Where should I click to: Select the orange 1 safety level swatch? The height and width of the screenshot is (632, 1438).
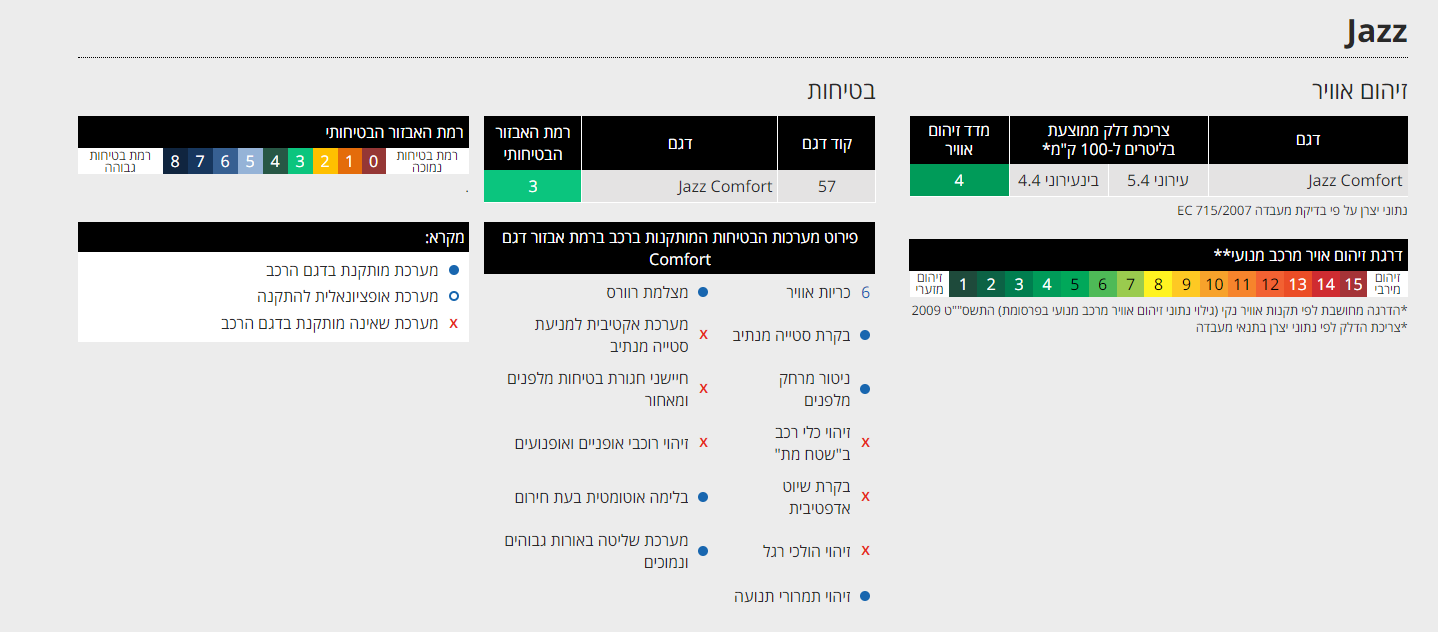348,161
